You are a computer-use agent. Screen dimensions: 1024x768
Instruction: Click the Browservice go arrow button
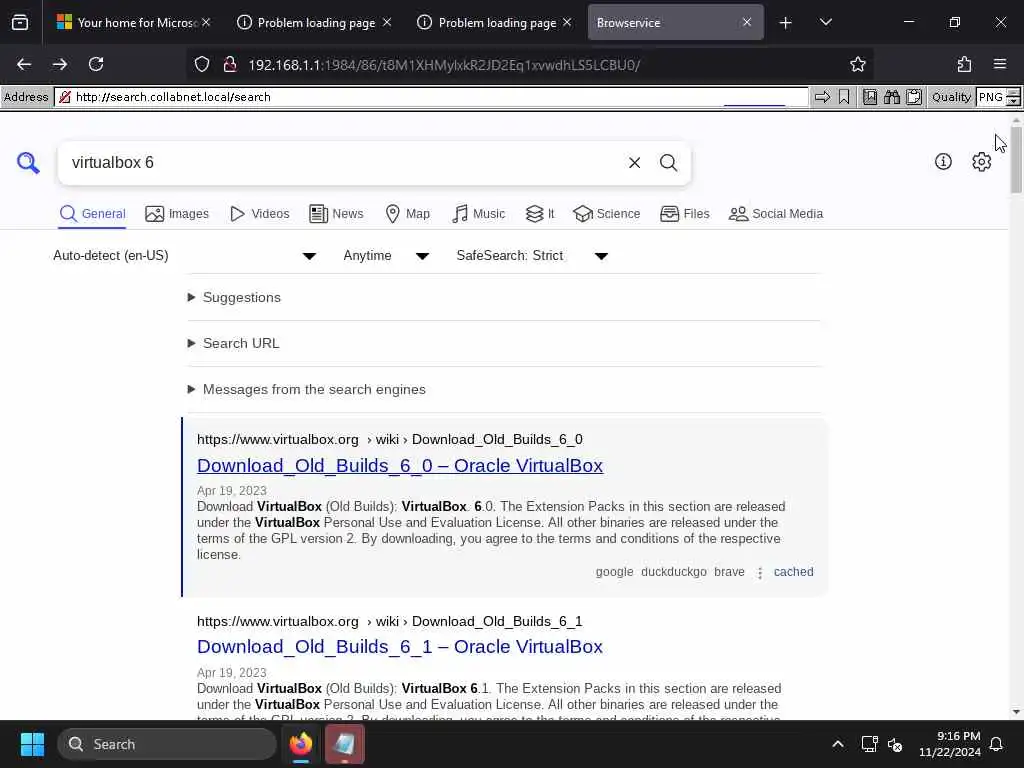pyautogui.click(x=822, y=97)
